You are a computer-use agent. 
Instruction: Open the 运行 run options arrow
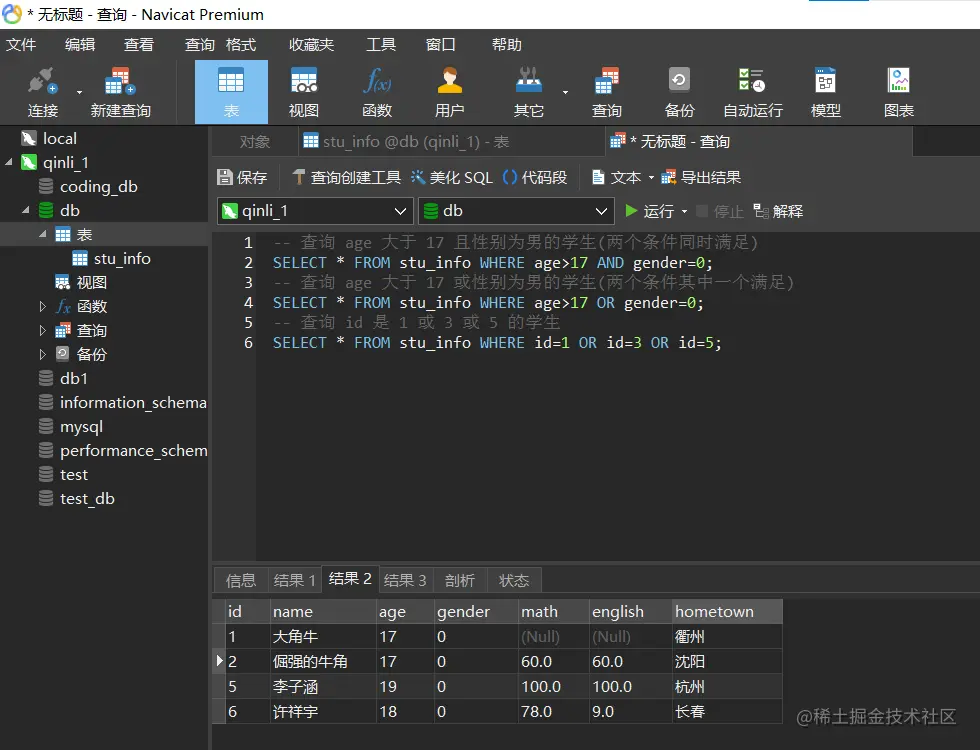click(684, 211)
